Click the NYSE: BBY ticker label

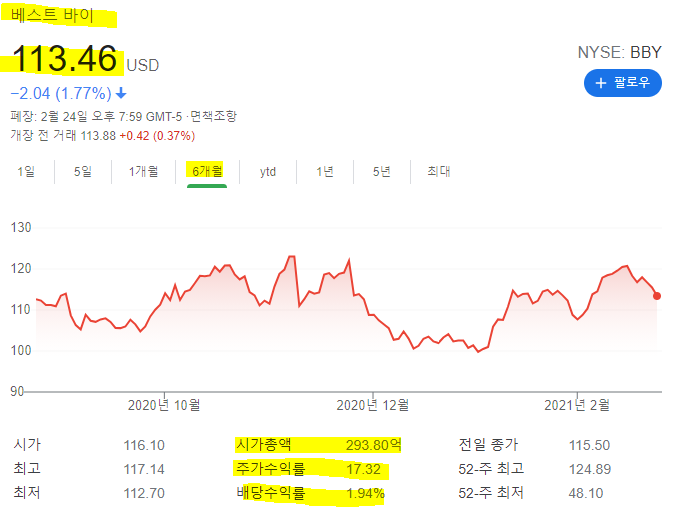pos(619,52)
